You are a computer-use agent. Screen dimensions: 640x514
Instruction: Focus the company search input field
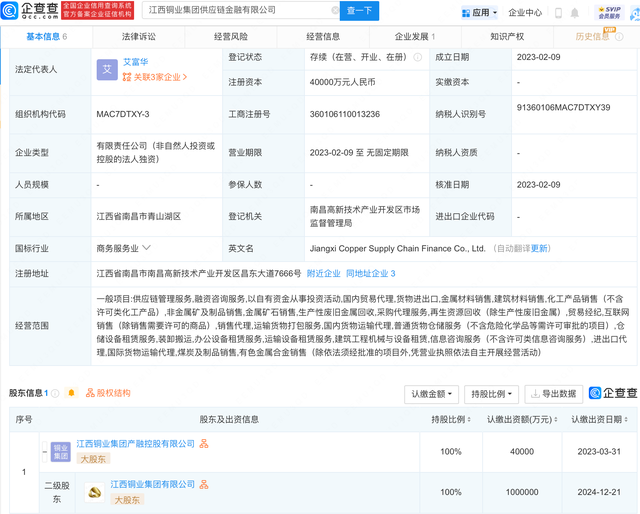click(x=239, y=10)
